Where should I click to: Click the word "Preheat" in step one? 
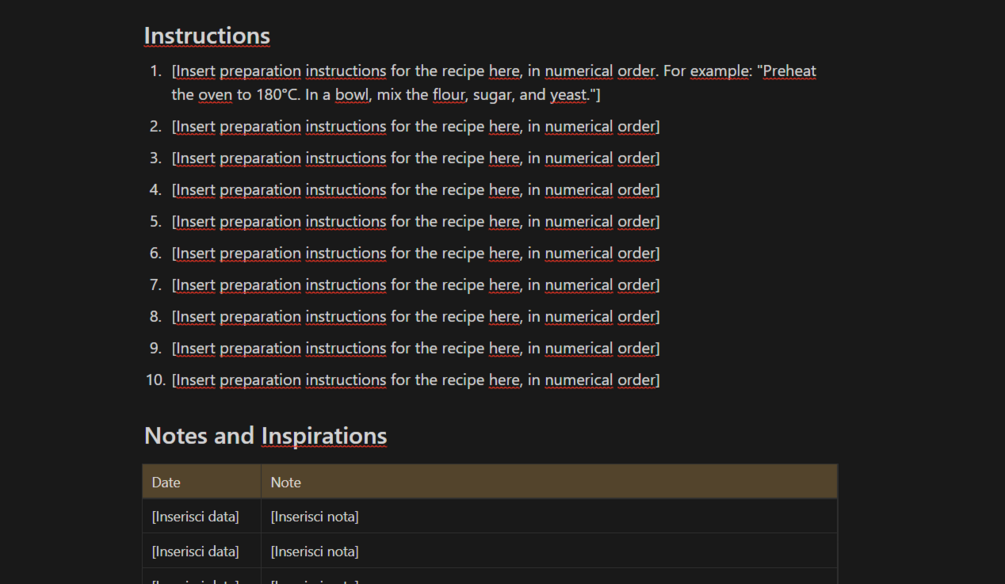tap(789, 71)
